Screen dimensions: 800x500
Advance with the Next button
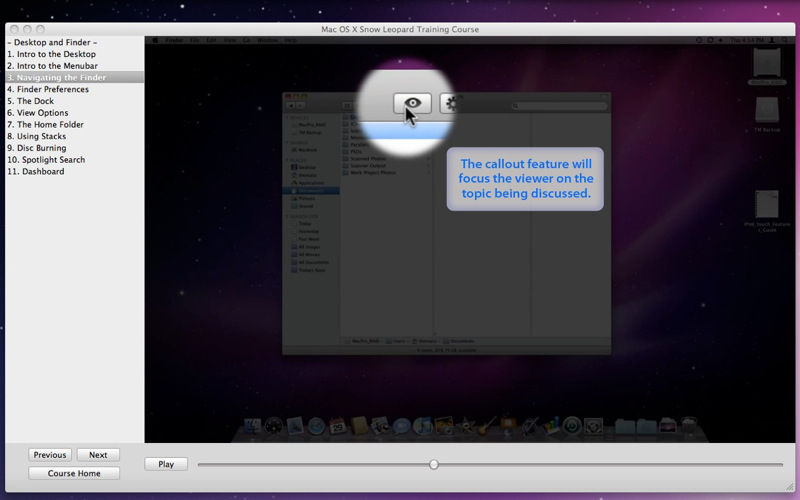[x=98, y=455]
